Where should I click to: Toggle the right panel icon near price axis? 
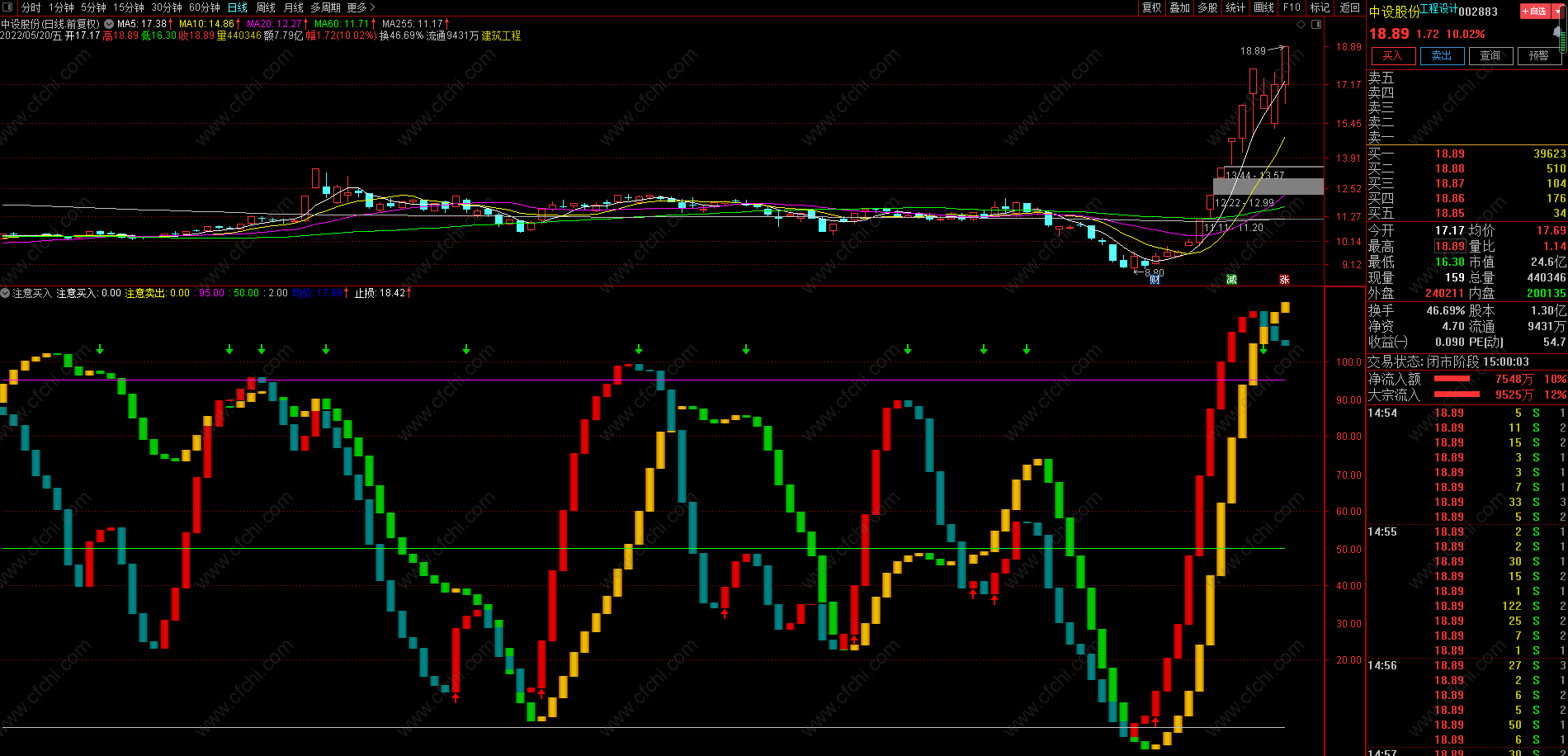[1315, 25]
